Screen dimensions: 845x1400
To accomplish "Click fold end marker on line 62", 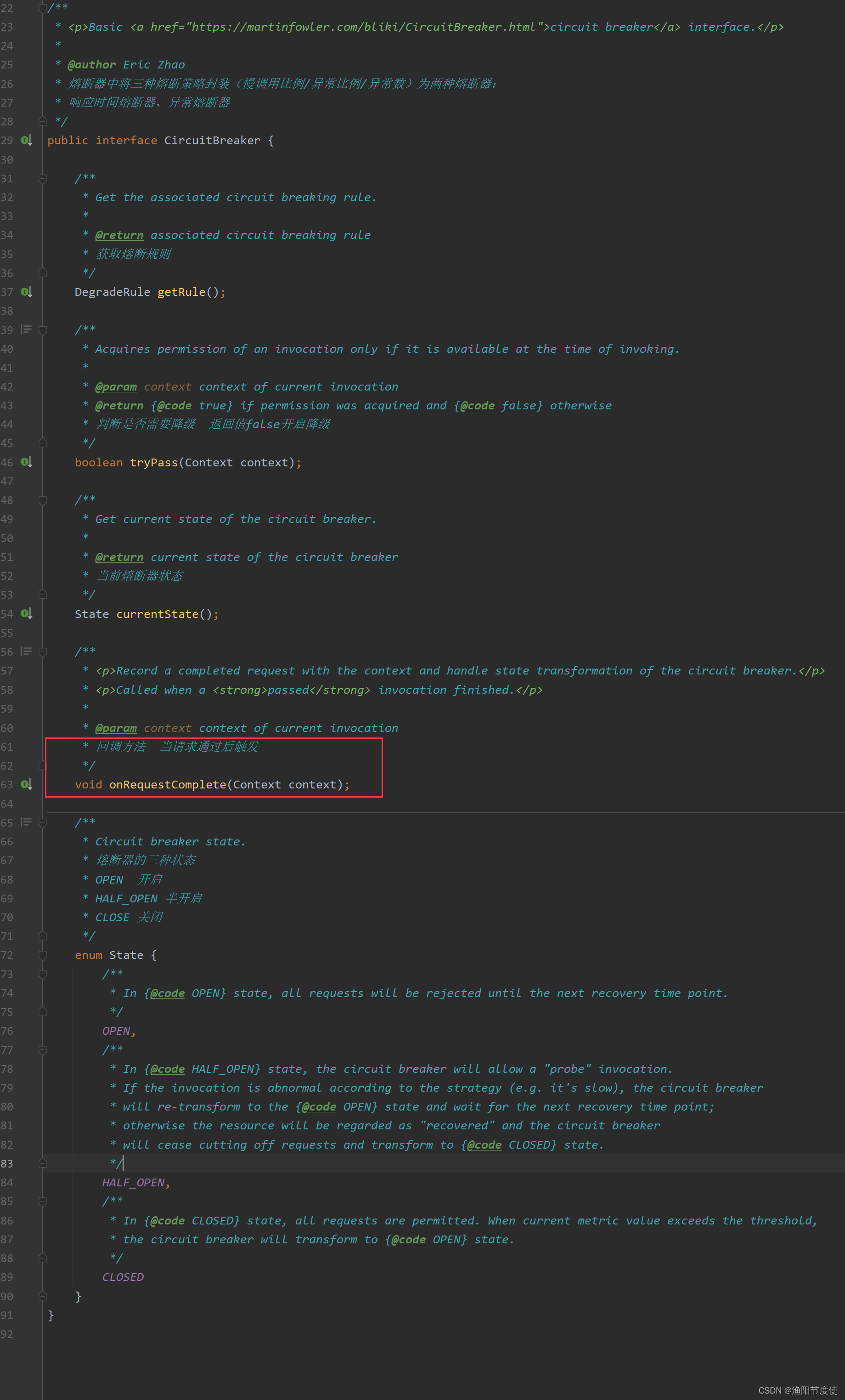I will point(43,765).
